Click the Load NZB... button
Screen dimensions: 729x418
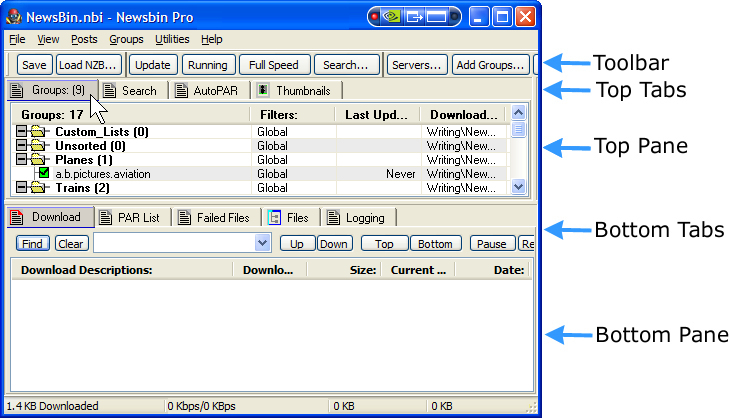point(88,65)
